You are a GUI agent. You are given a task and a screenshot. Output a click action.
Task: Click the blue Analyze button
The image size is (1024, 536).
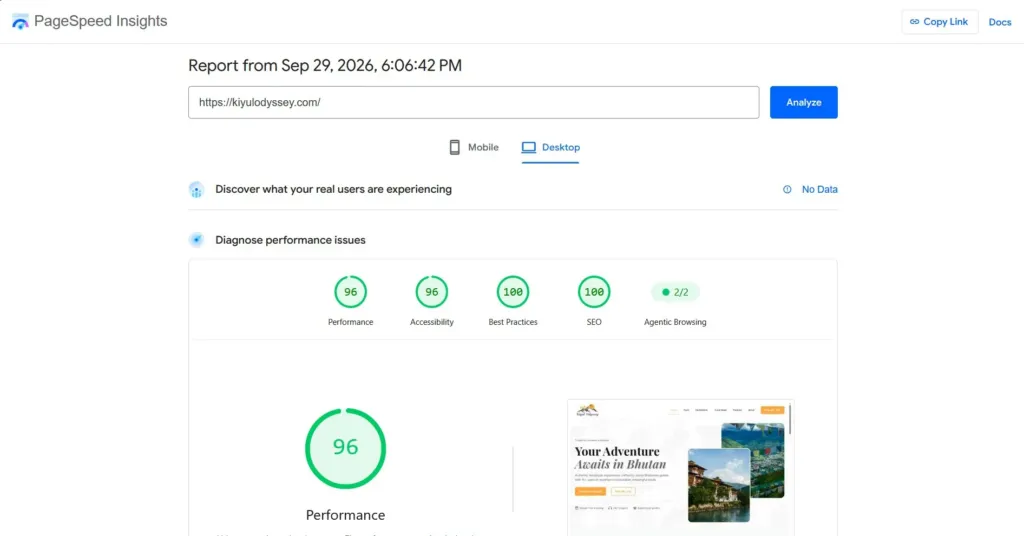click(803, 102)
